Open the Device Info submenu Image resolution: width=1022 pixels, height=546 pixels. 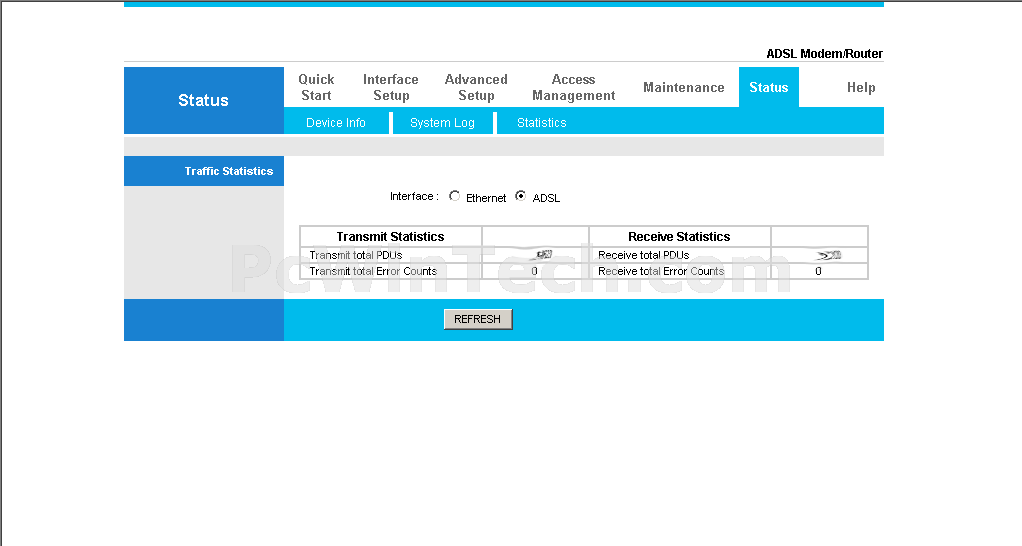pyautogui.click(x=336, y=122)
